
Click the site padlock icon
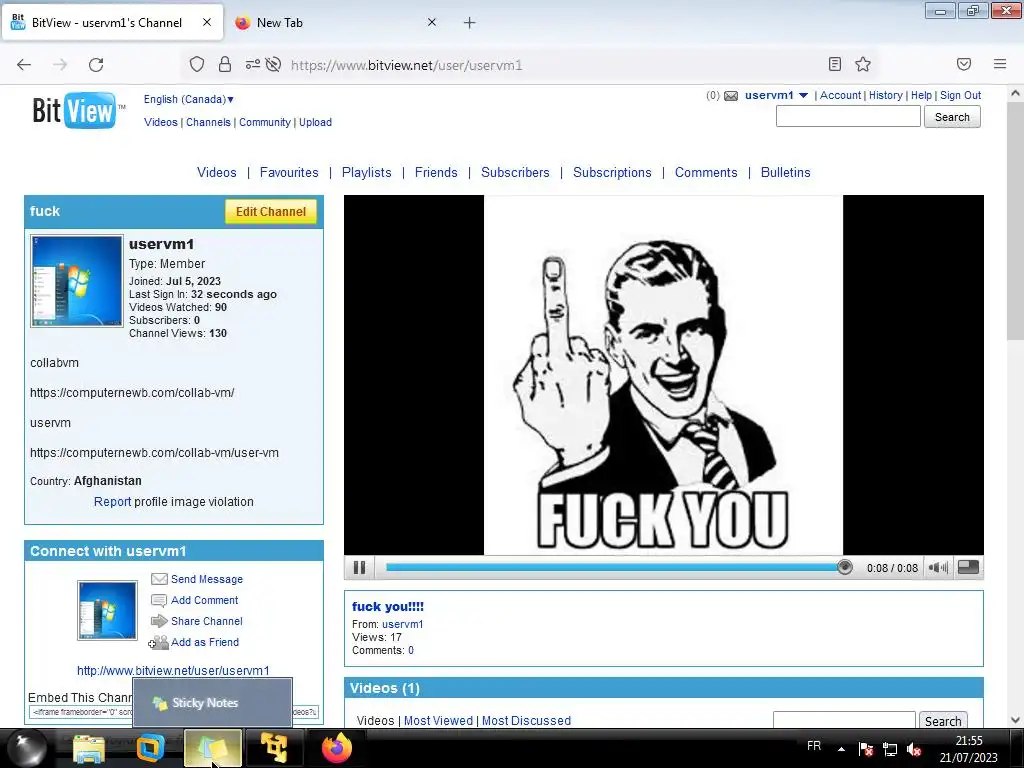coord(225,64)
